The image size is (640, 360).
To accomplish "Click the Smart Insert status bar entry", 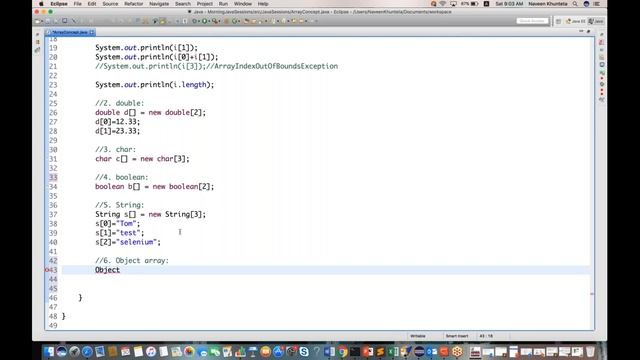I will pos(457,336).
